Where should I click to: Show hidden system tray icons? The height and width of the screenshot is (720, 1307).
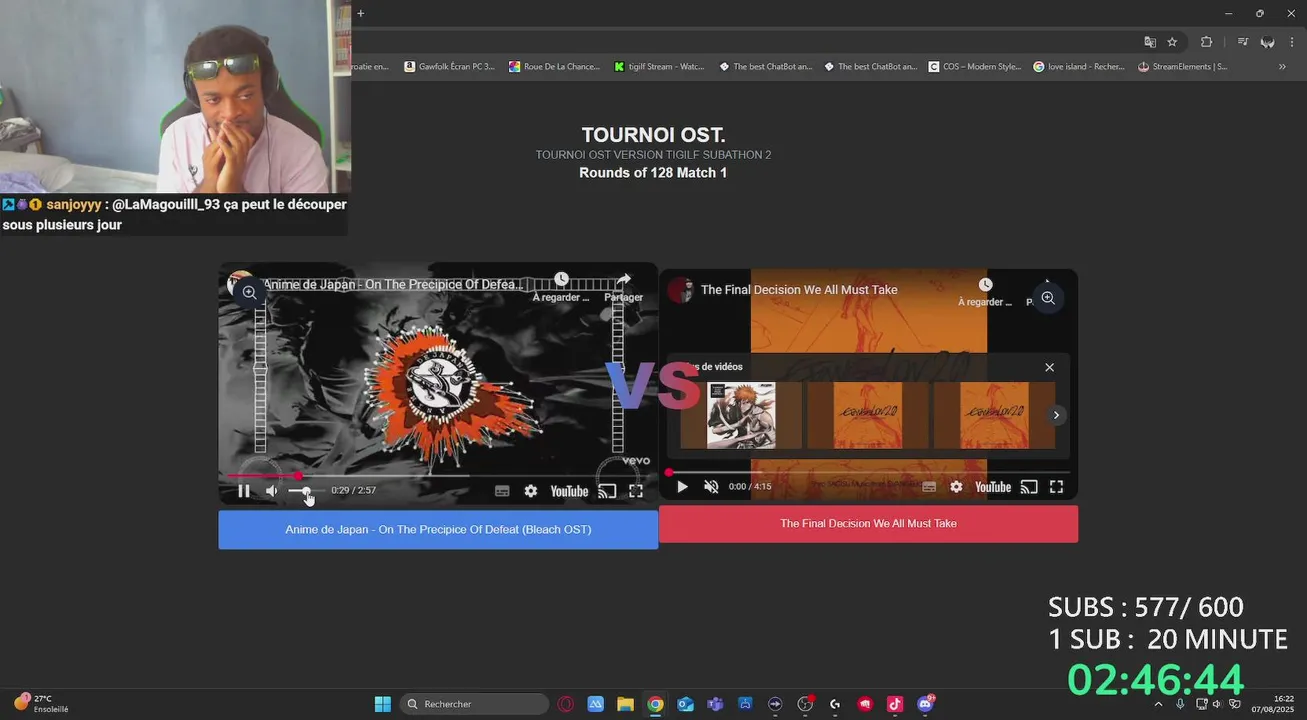pyautogui.click(x=1158, y=704)
